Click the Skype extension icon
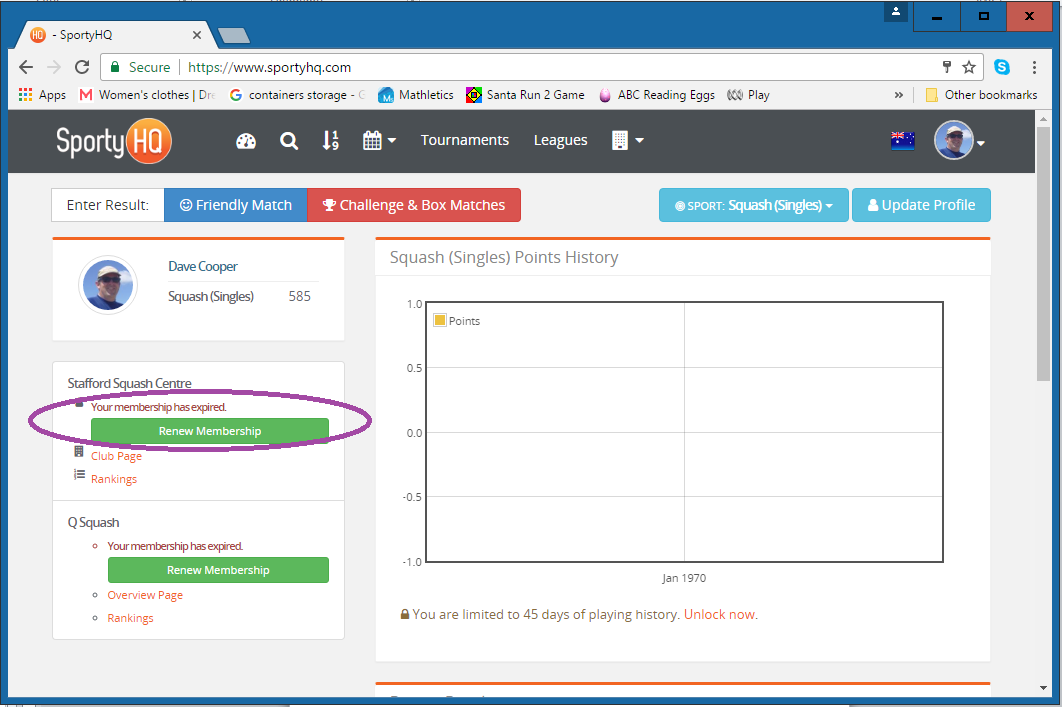The width and height of the screenshot is (1062, 707). (1001, 67)
